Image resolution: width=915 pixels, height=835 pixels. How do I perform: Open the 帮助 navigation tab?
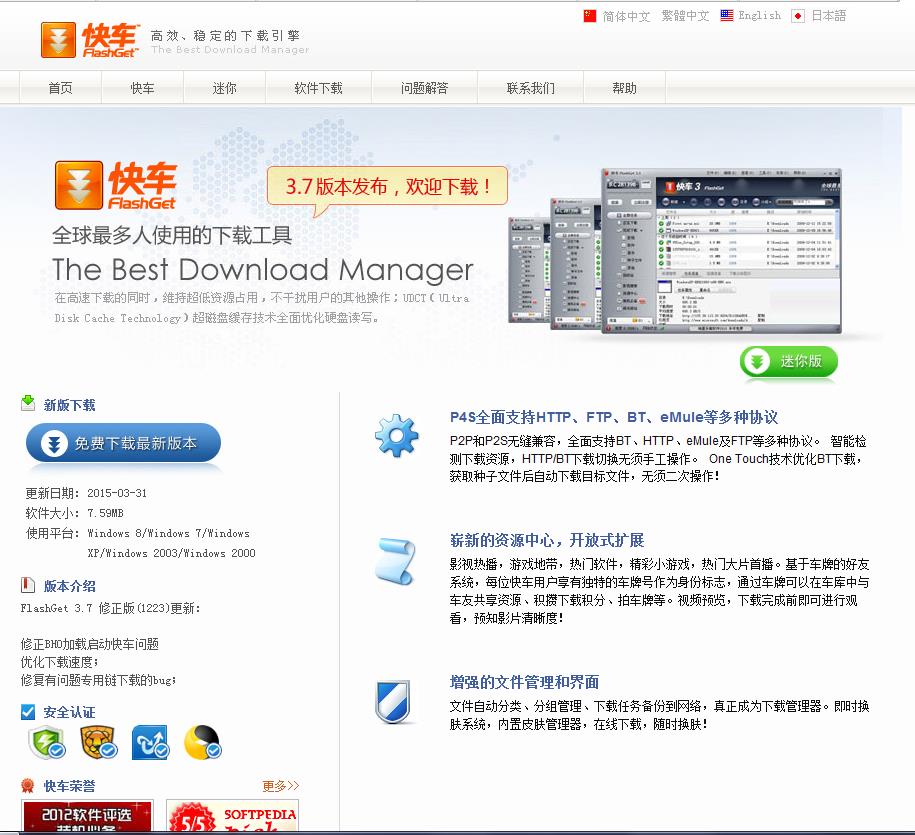pyautogui.click(x=624, y=88)
